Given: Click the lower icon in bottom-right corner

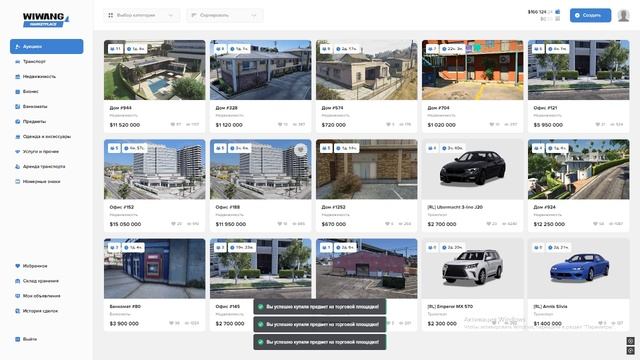Looking at the screenshot, I should pos(631,350).
